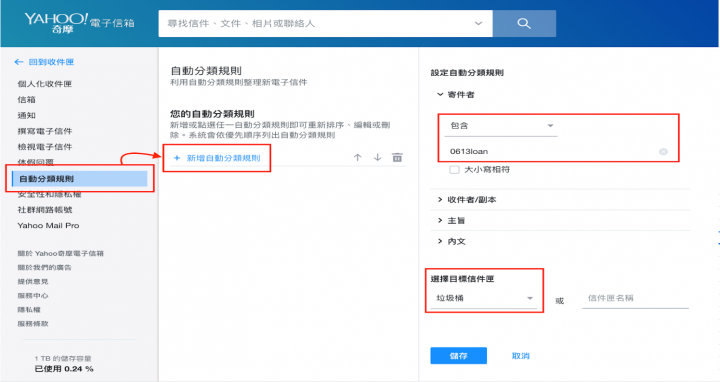
Task: Expand the 主旨 section
Action: pos(451,220)
